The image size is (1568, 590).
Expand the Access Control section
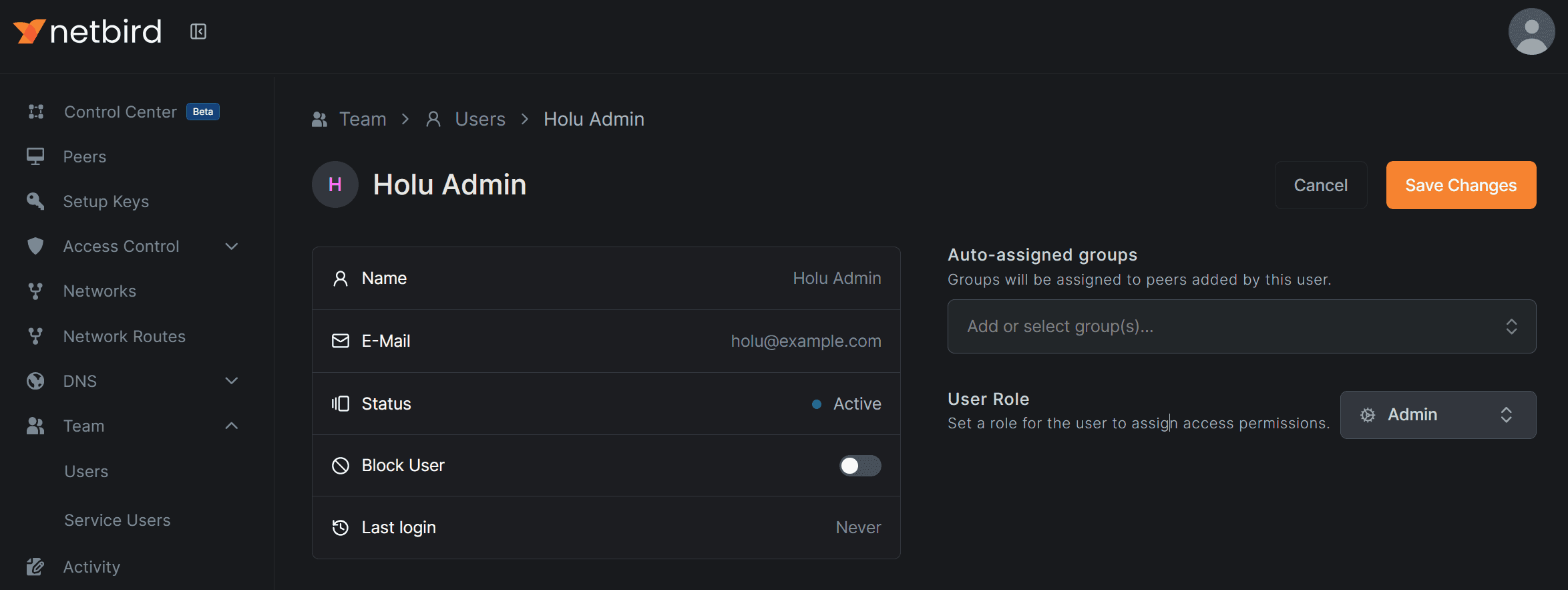tap(231, 247)
